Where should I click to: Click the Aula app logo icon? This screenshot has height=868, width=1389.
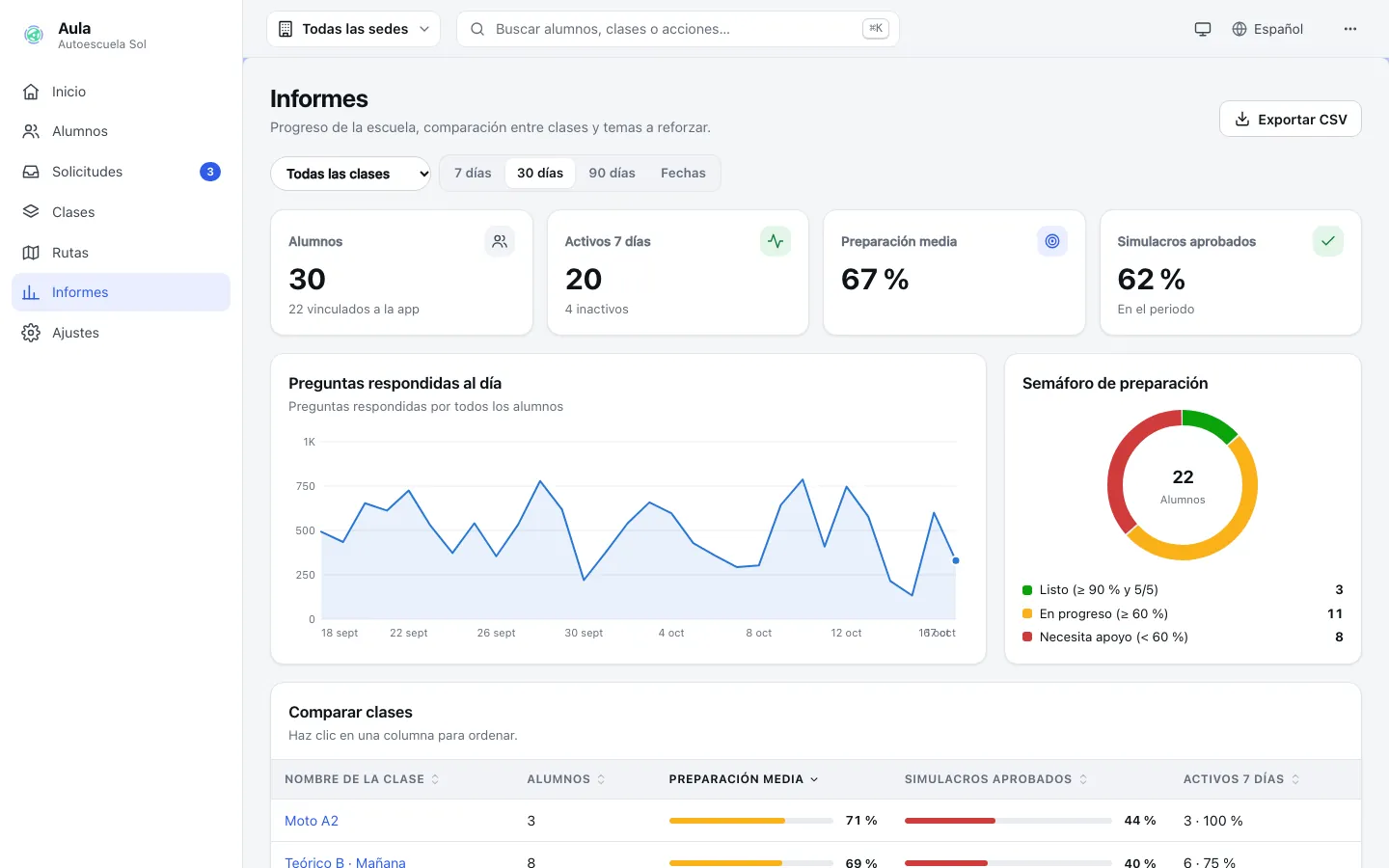pos(34,36)
